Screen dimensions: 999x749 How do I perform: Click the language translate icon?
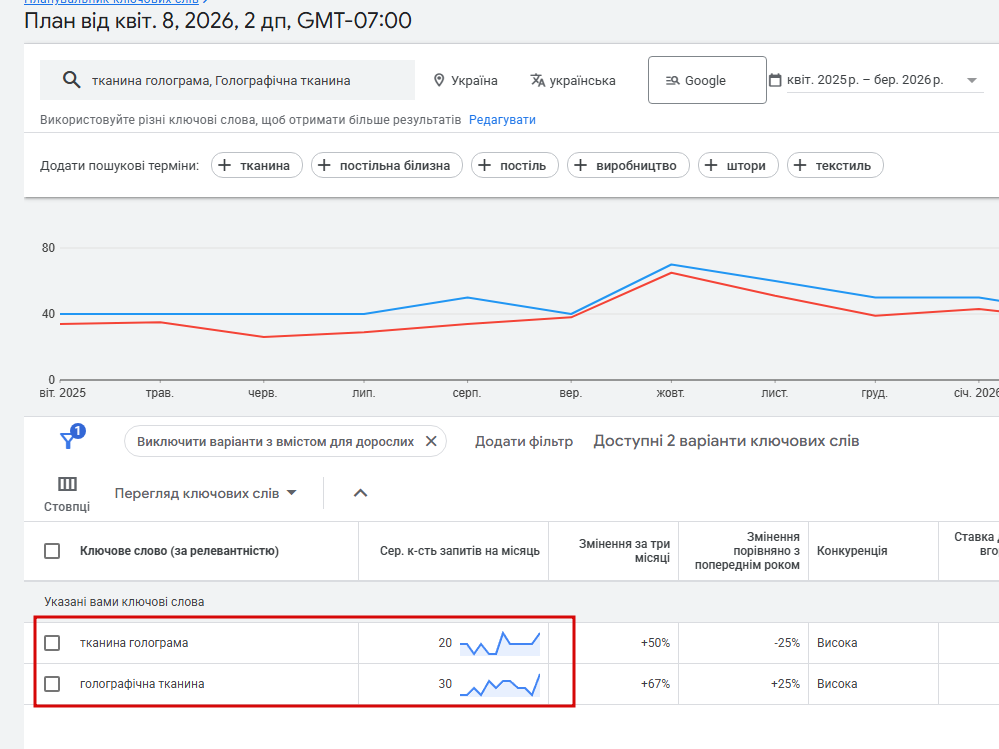click(538, 81)
